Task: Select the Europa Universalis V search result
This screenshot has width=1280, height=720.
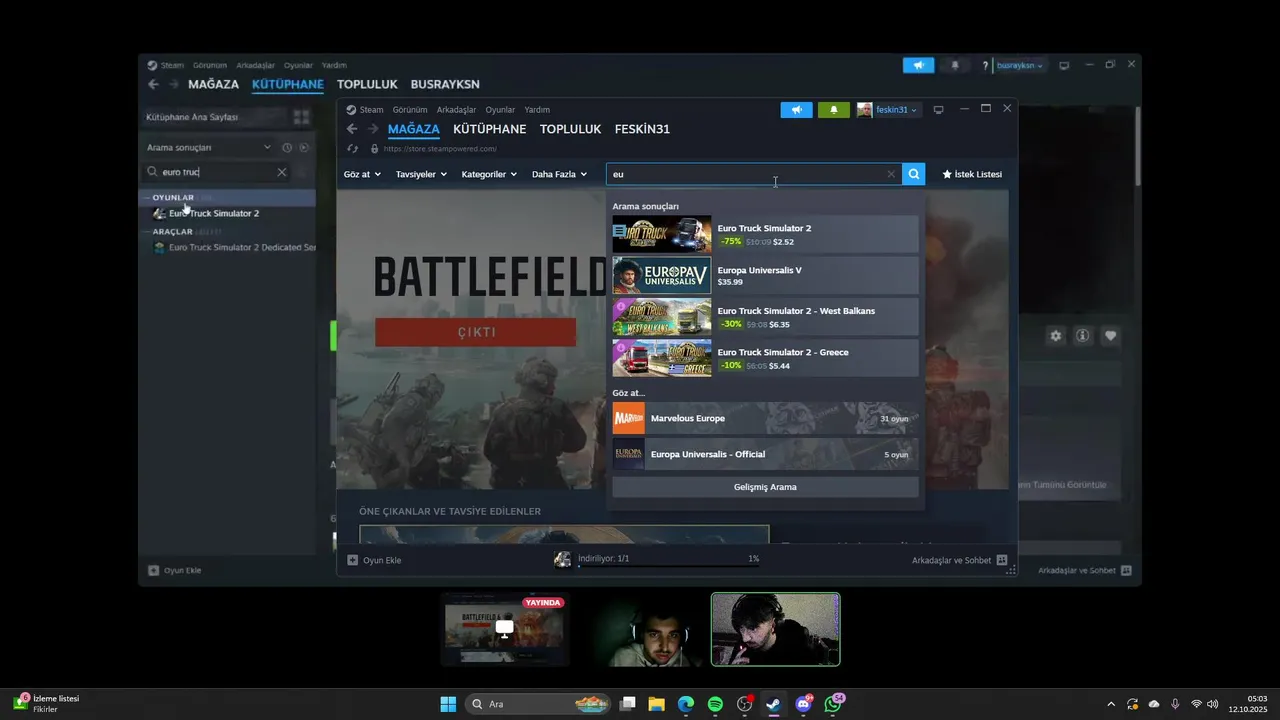Action: (765, 276)
